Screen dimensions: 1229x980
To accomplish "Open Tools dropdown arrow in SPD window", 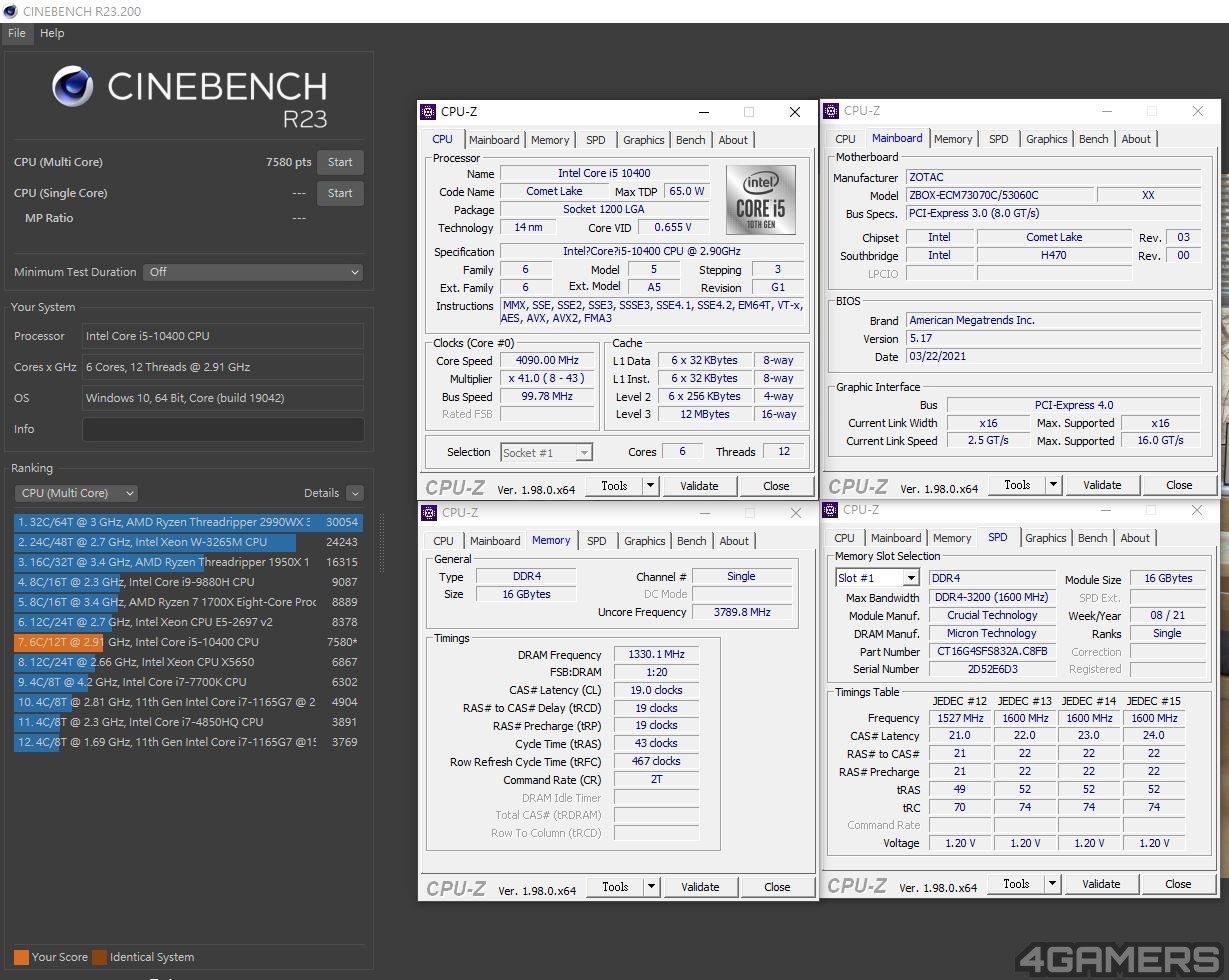I will point(1052,884).
